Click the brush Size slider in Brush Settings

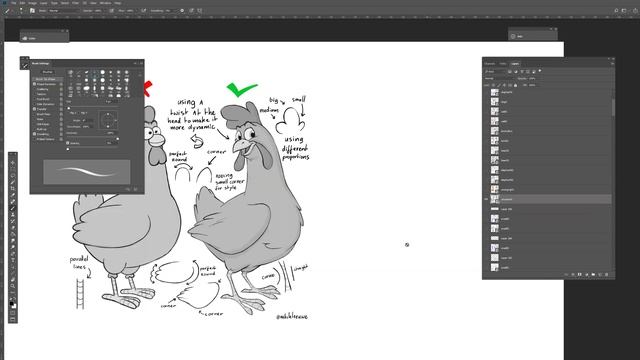(x=93, y=108)
